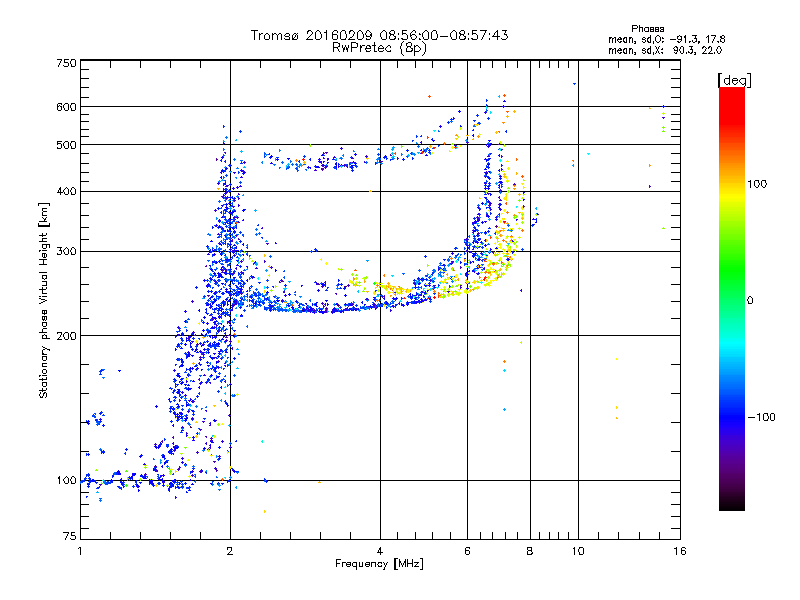Click the phase colorbar gradient
The width and height of the screenshot is (800, 600).
coord(732,298)
